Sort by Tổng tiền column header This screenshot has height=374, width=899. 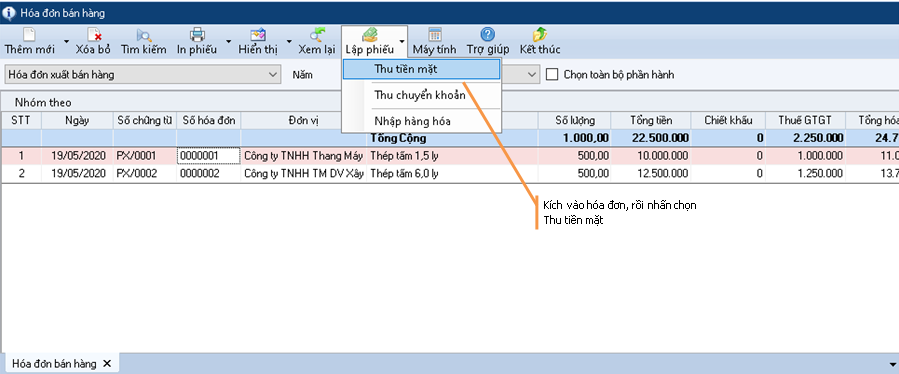[651, 120]
